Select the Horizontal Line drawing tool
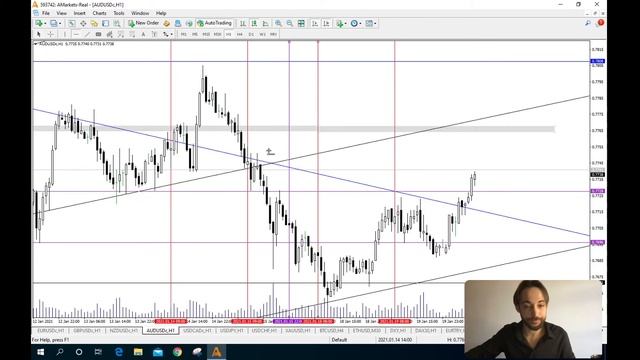The width and height of the screenshot is (640, 360). (x=76, y=34)
